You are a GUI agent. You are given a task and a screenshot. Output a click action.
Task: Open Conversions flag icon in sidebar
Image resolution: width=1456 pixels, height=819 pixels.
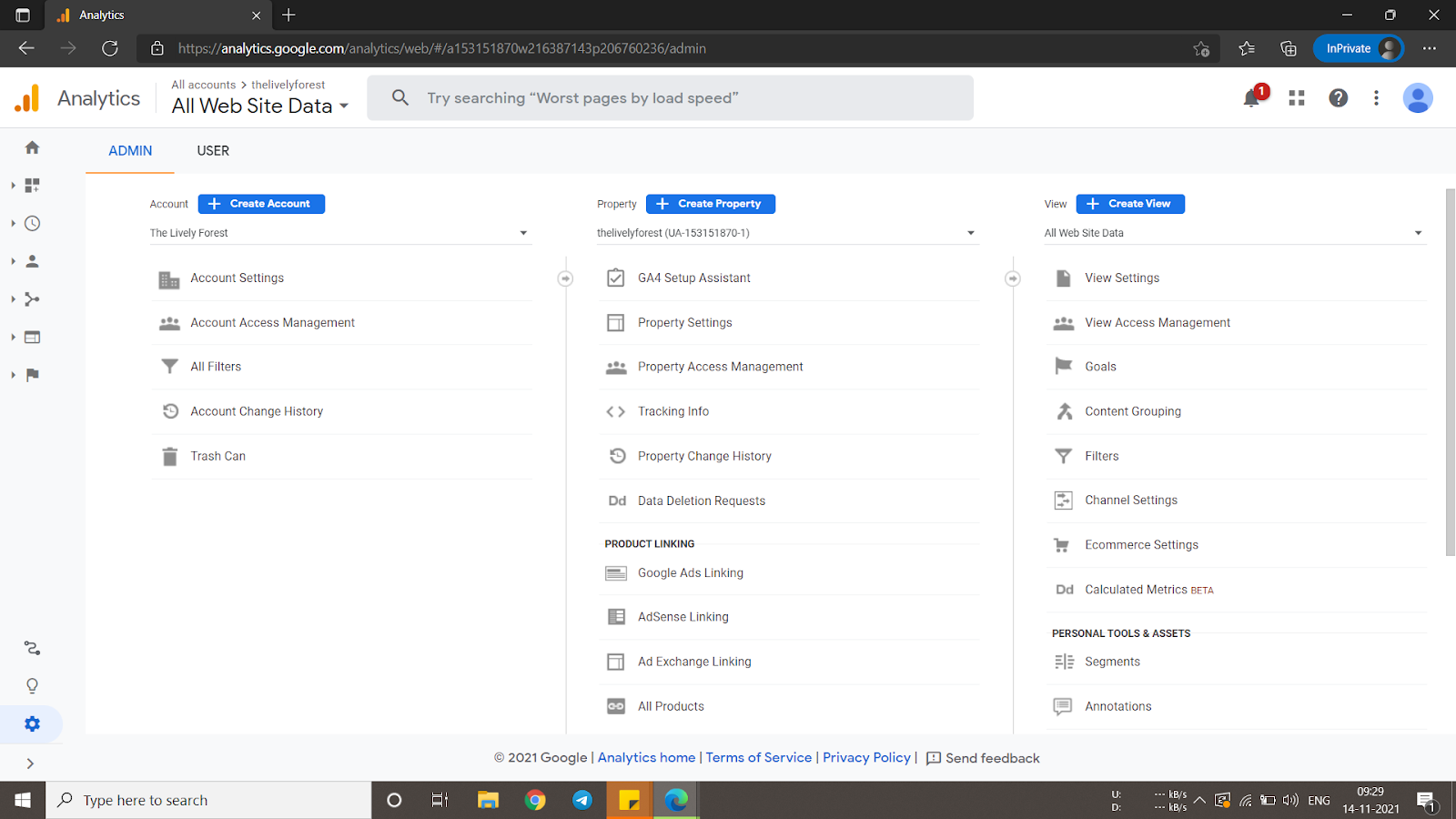tap(32, 375)
